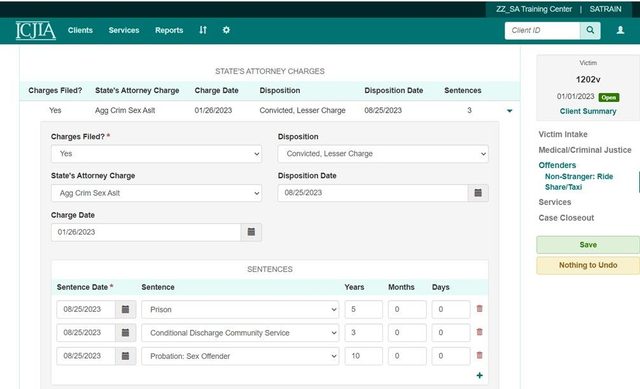Click the Save button
The image size is (640, 389).
click(588, 245)
